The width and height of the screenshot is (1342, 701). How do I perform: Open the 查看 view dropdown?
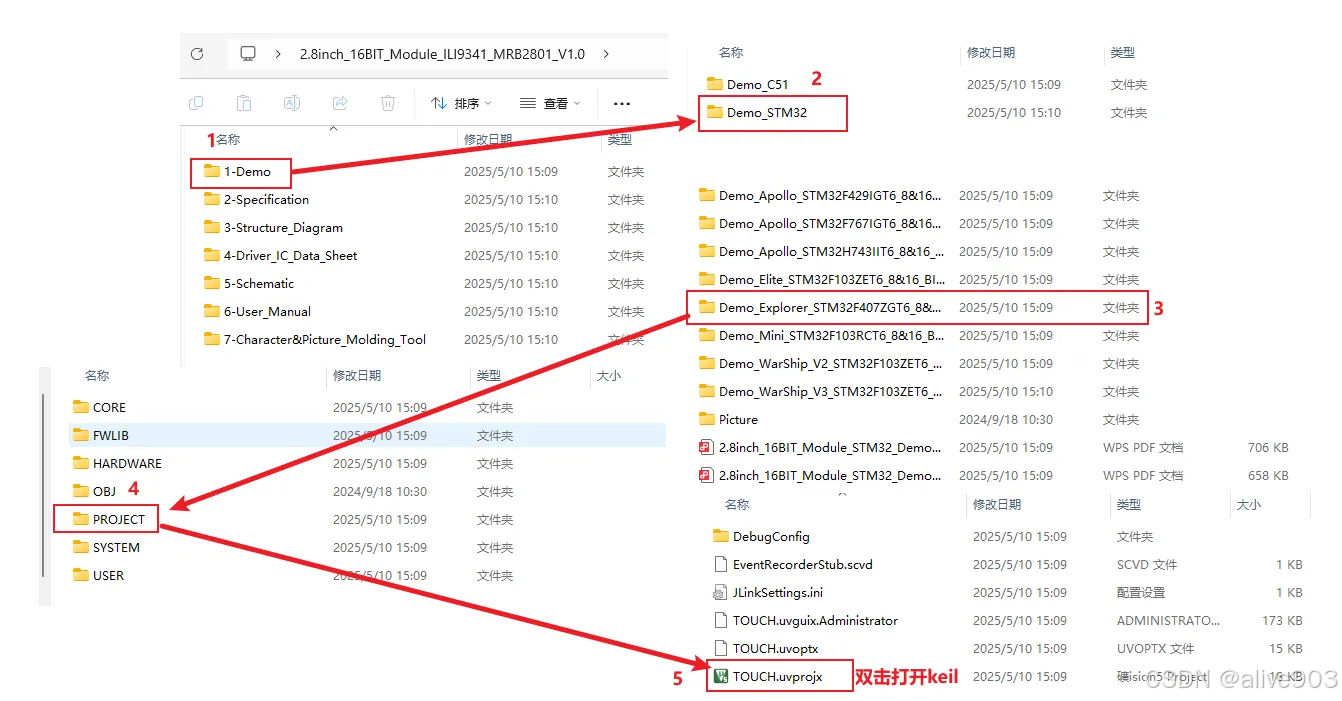point(550,103)
